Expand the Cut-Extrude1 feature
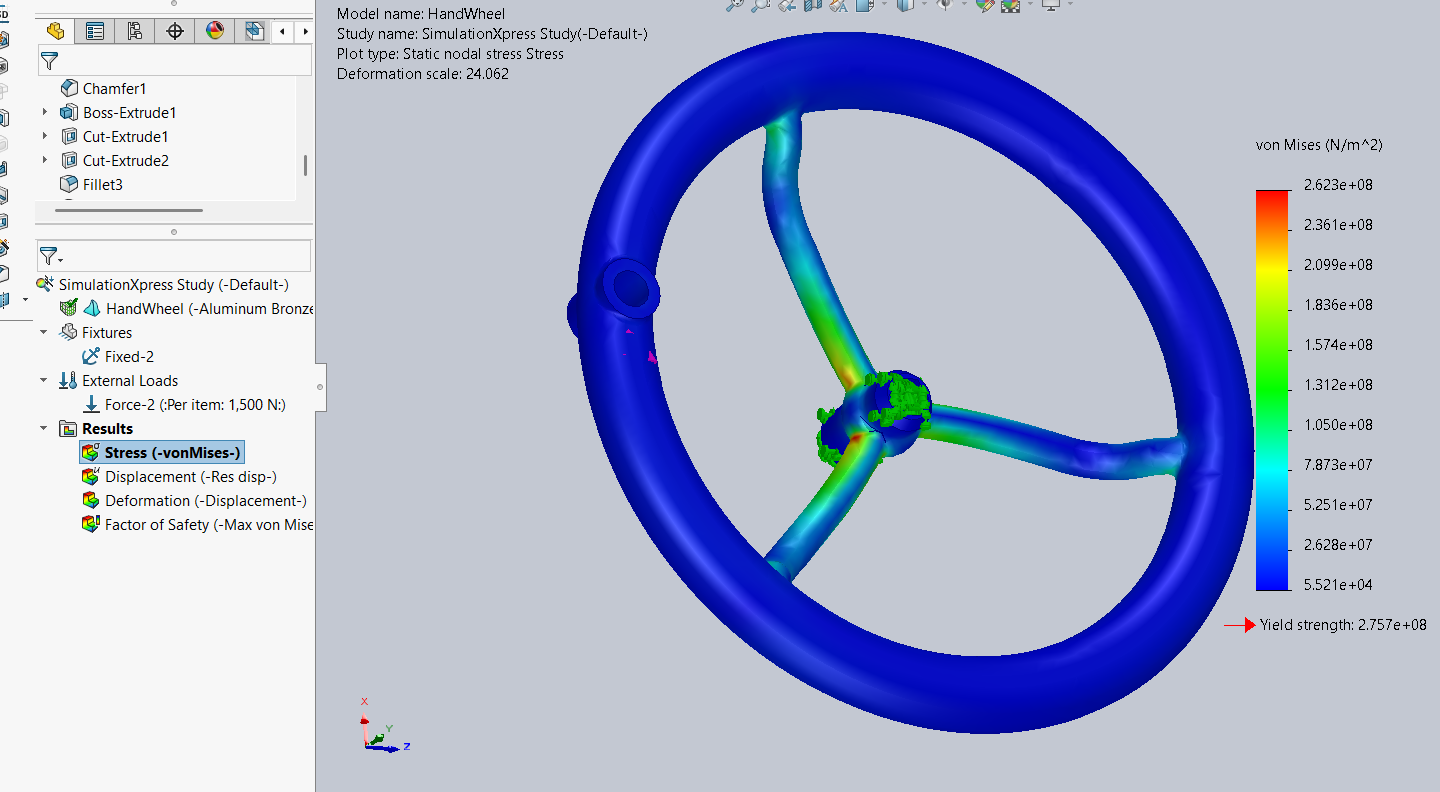The height and width of the screenshot is (792, 1440). (44, 136)
